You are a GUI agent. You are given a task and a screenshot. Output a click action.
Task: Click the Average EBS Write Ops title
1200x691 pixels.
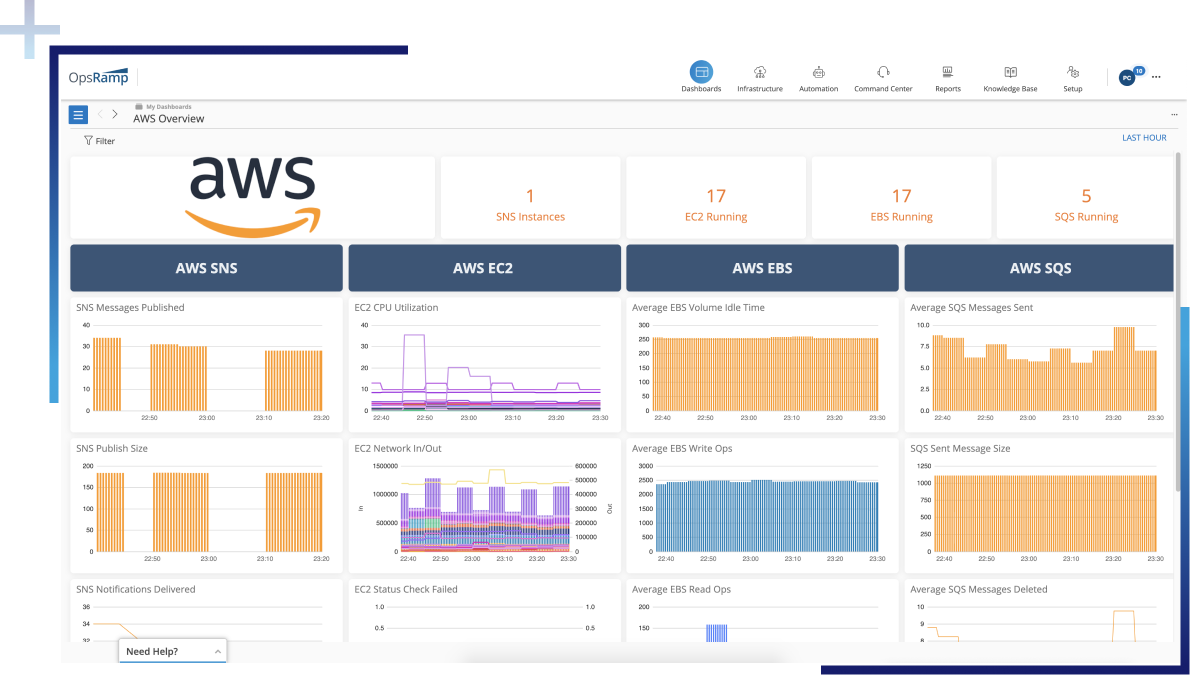[x=682, y=449]
